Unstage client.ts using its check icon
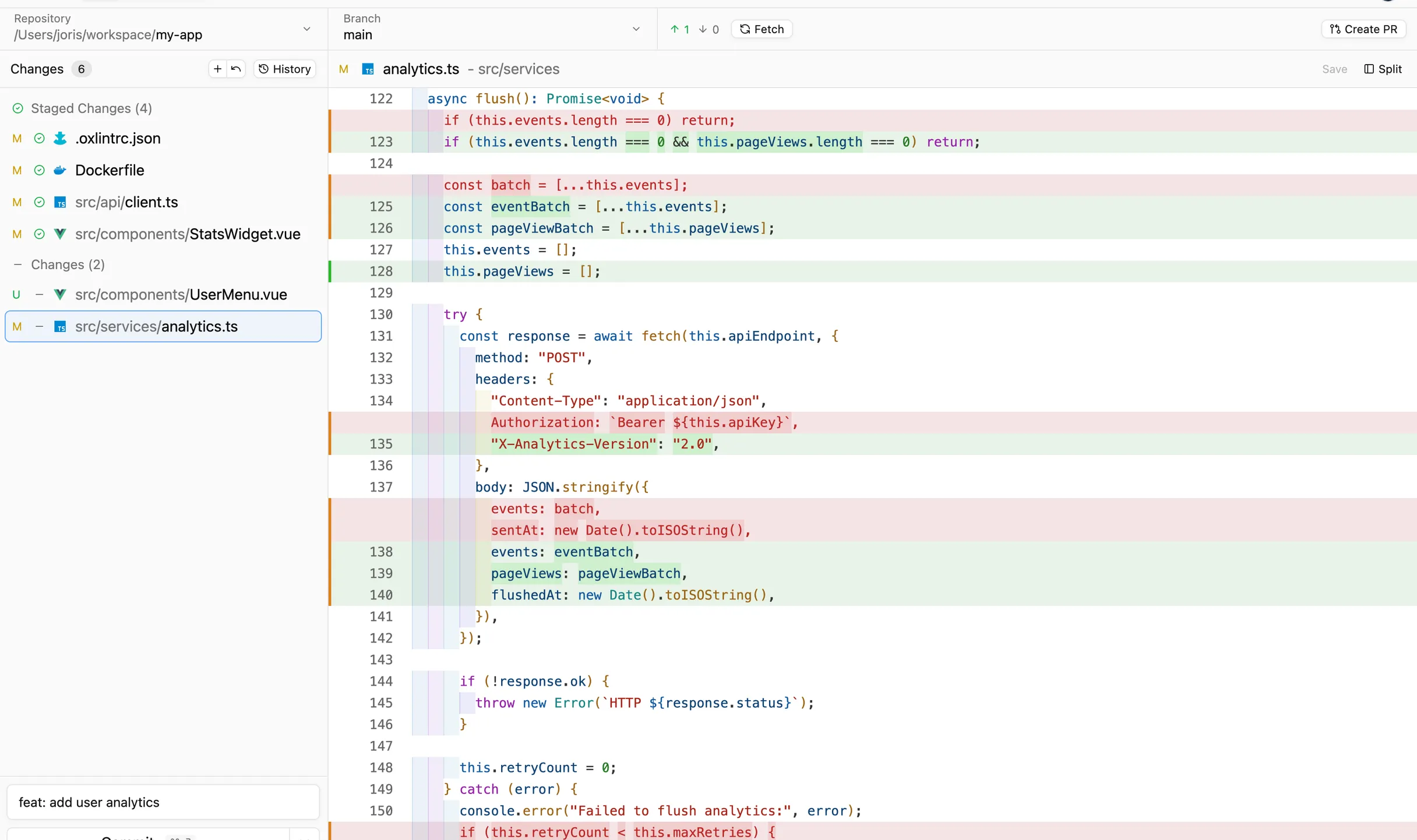This screenshot has width=1417, height=840. click(x=39, y=202)
